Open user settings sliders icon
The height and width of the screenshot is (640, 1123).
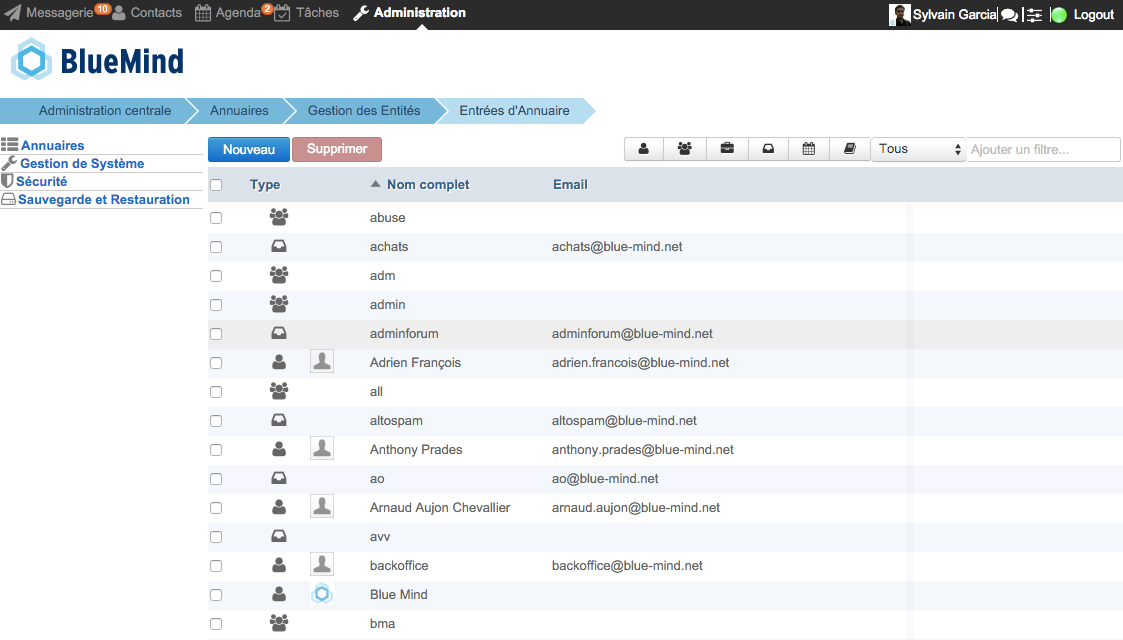pos(1034,14)
